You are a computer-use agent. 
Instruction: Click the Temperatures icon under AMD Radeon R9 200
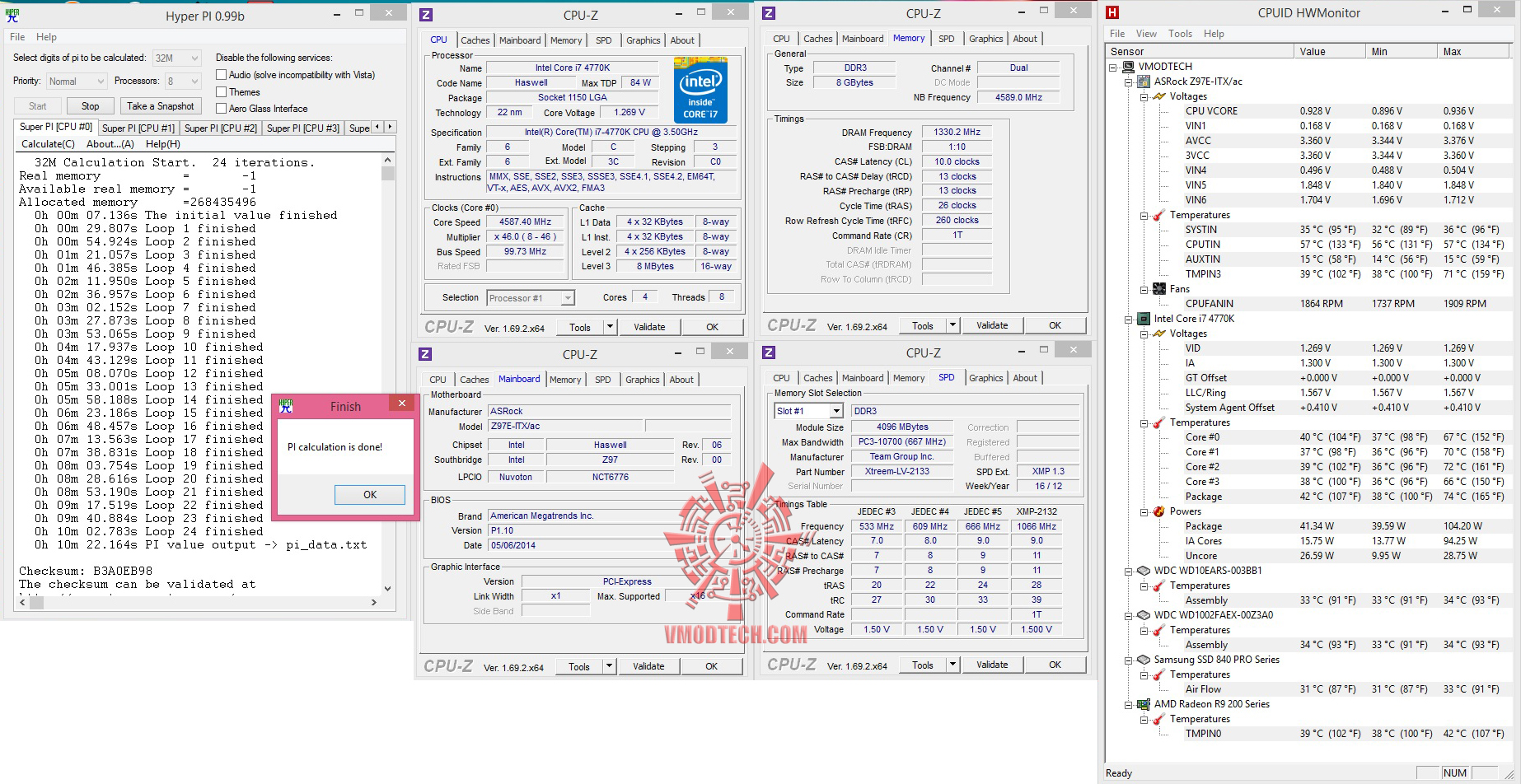click(1158, 719)
